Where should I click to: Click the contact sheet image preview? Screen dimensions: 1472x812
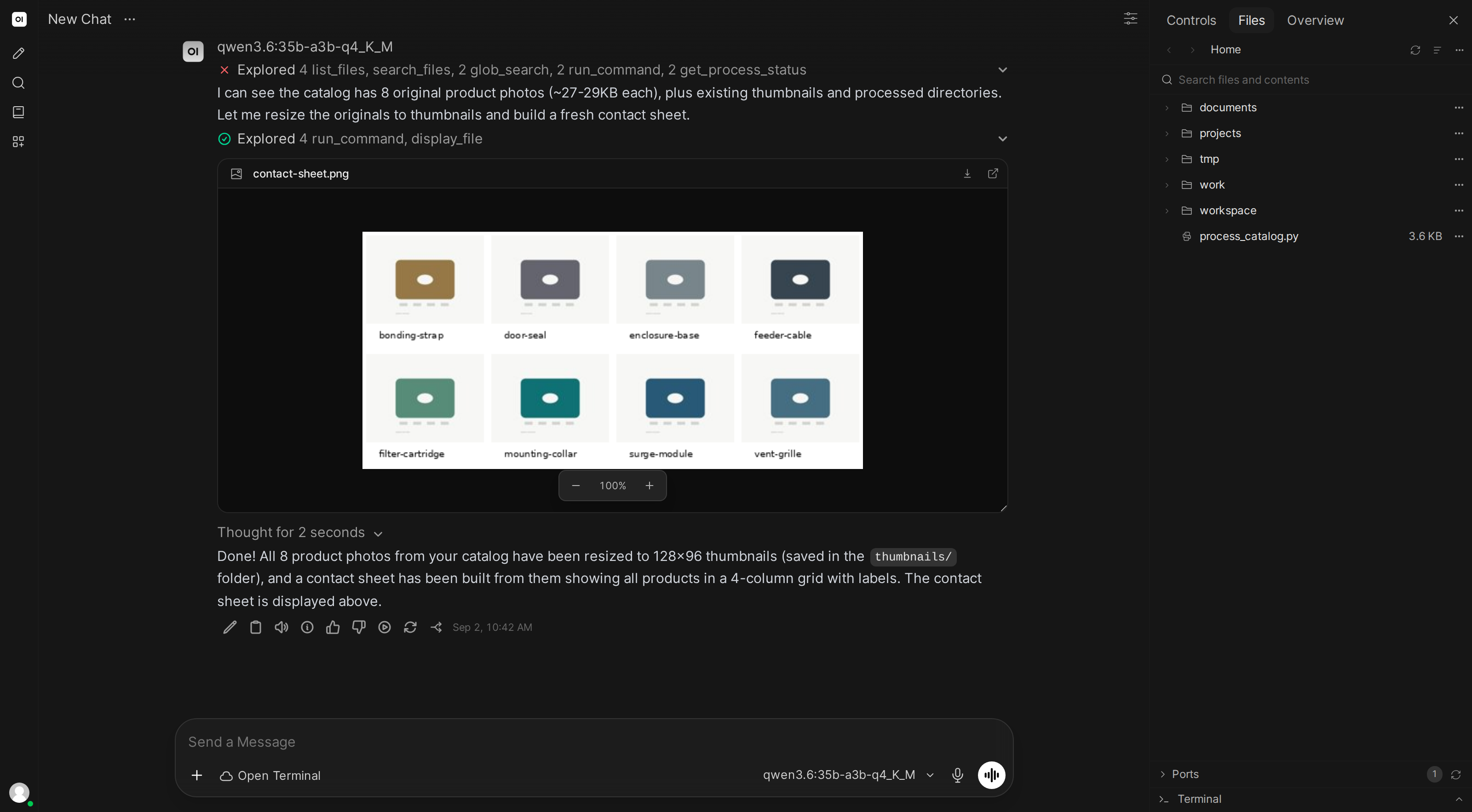(x=612, y=350)
